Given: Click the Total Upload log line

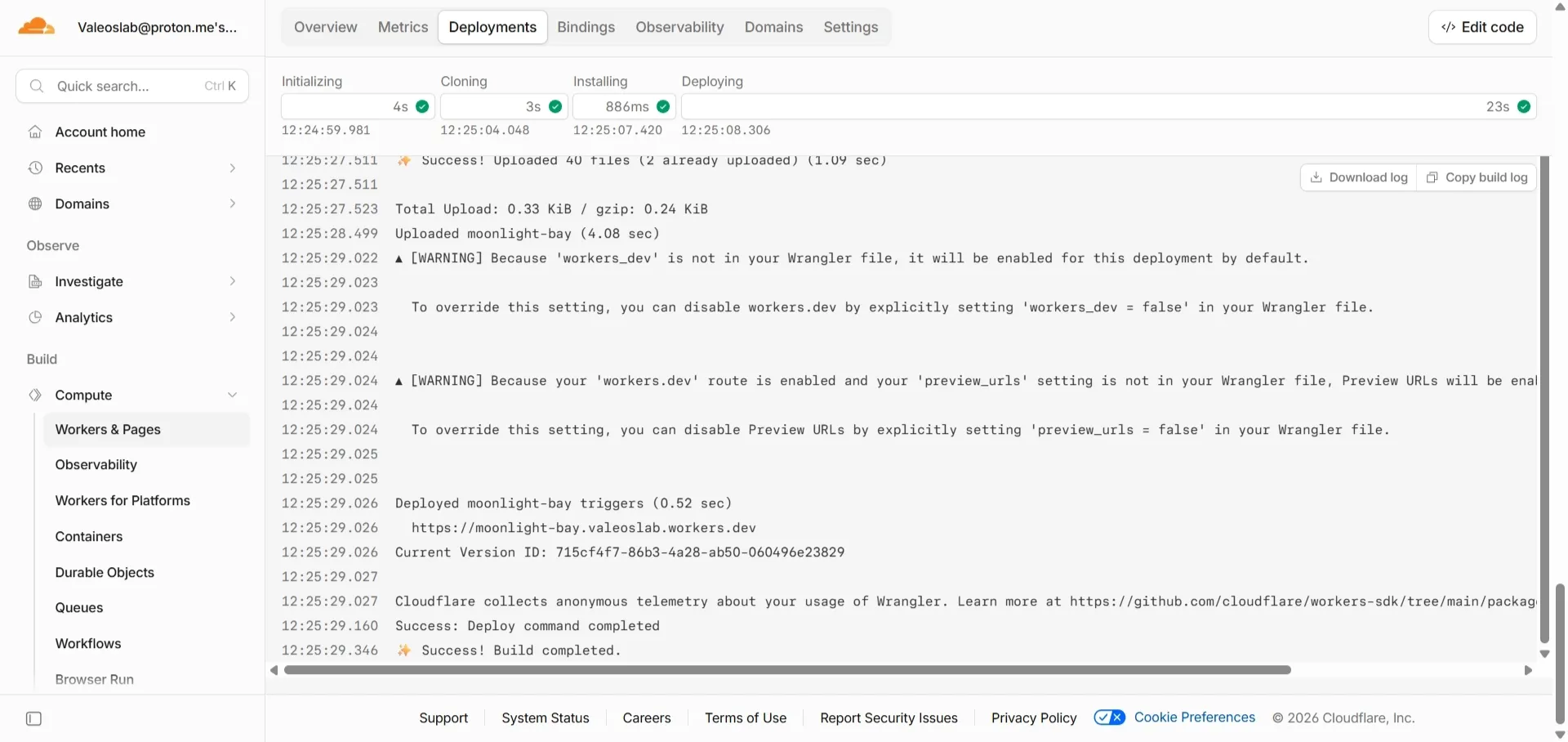Looking at the screenshot, I should pyautogui.click(x=551, y=209).
